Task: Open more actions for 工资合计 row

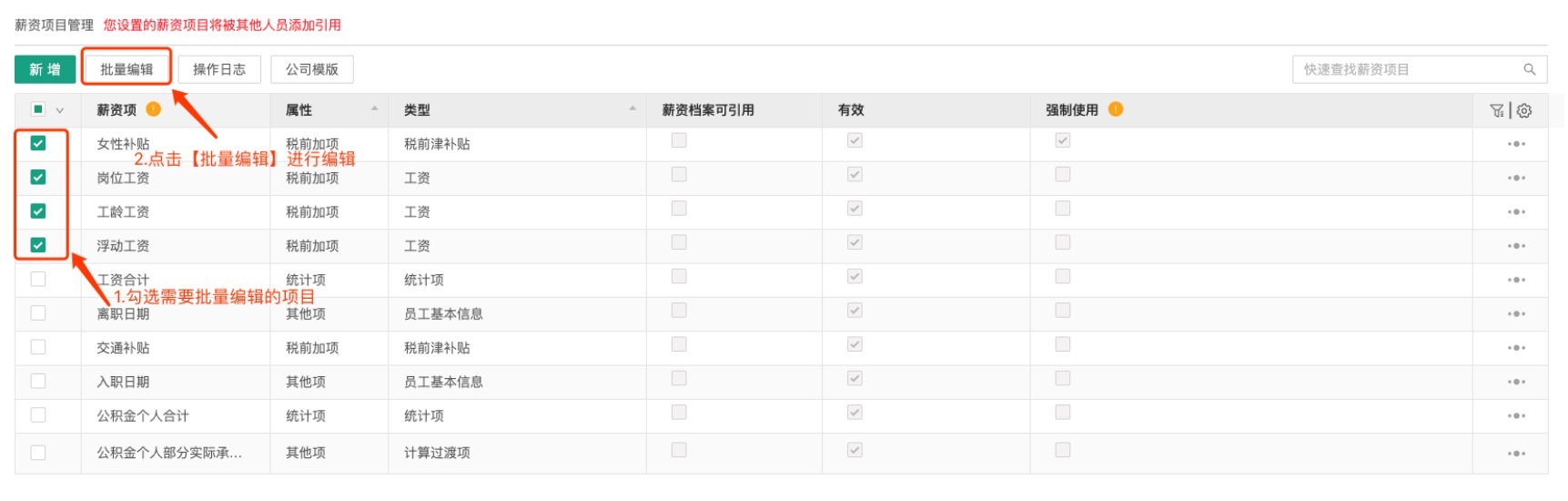Action: coord(1516,280)
